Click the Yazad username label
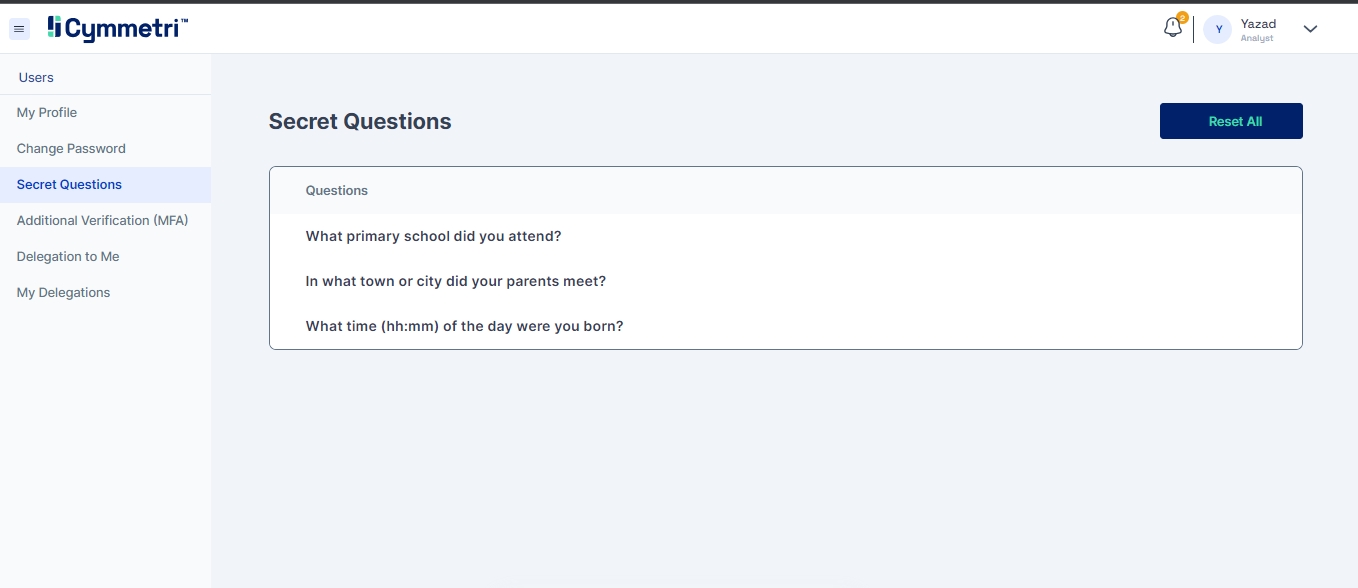Viewport: 1358px width, 588px height. (1258, 24)
